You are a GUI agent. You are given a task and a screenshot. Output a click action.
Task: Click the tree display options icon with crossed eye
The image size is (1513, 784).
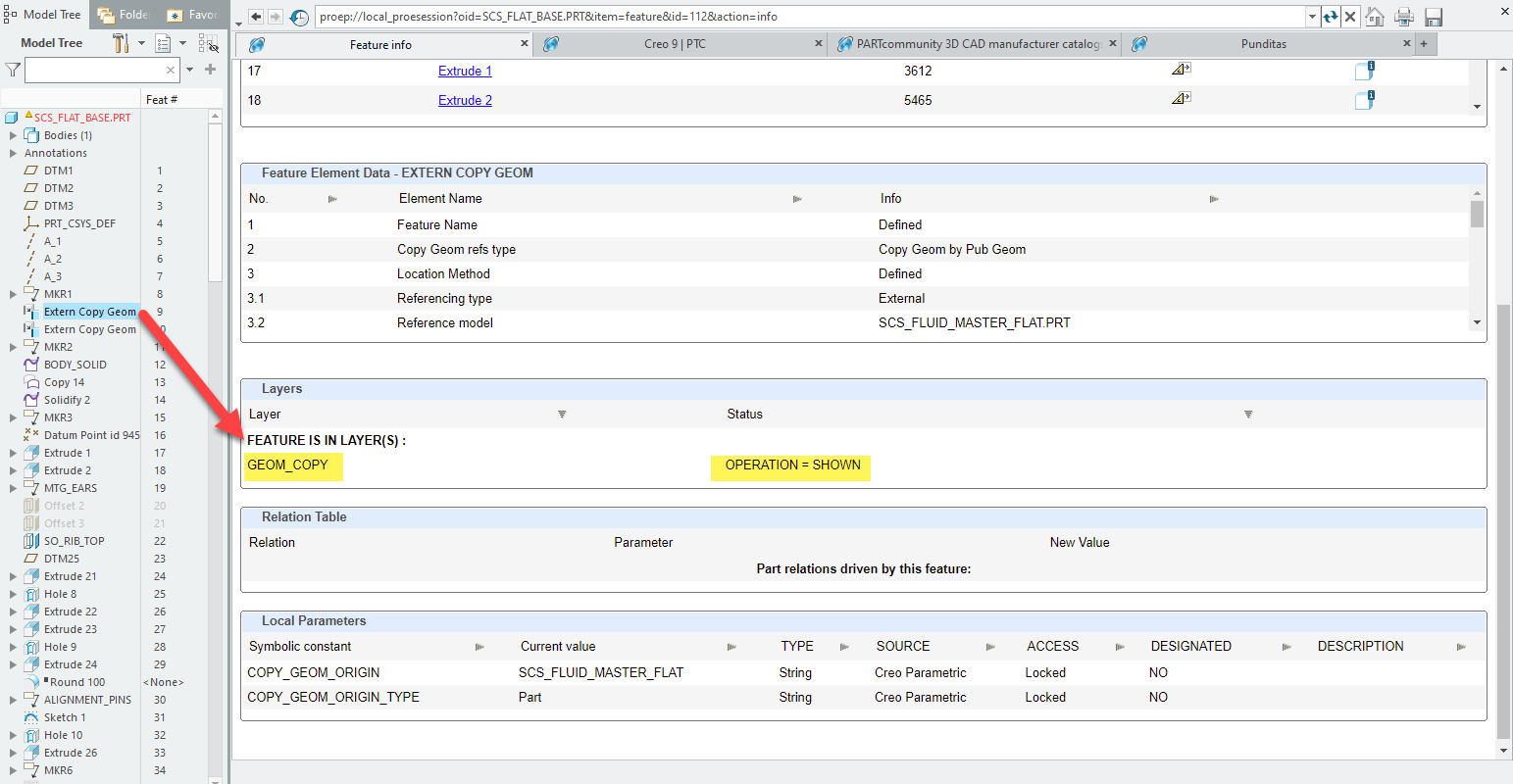tap(208, 43)
